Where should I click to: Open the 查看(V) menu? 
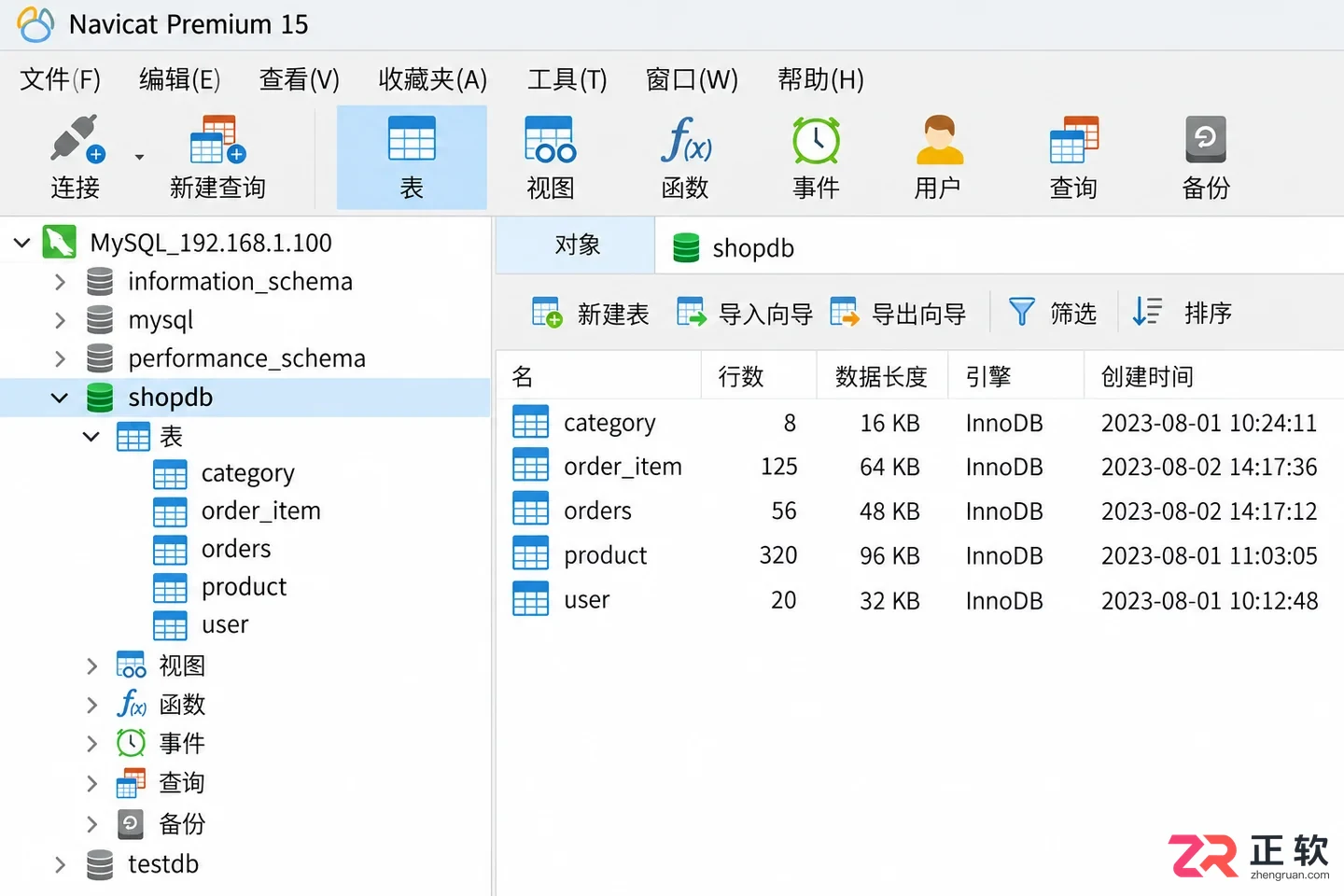[x=299, y=79]
